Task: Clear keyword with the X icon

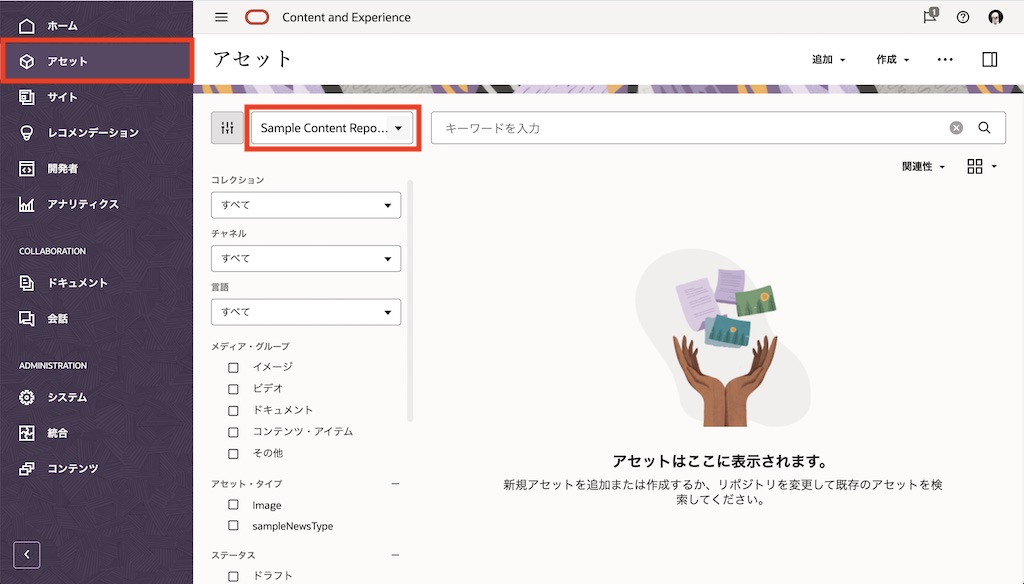Action: [956, 128]
